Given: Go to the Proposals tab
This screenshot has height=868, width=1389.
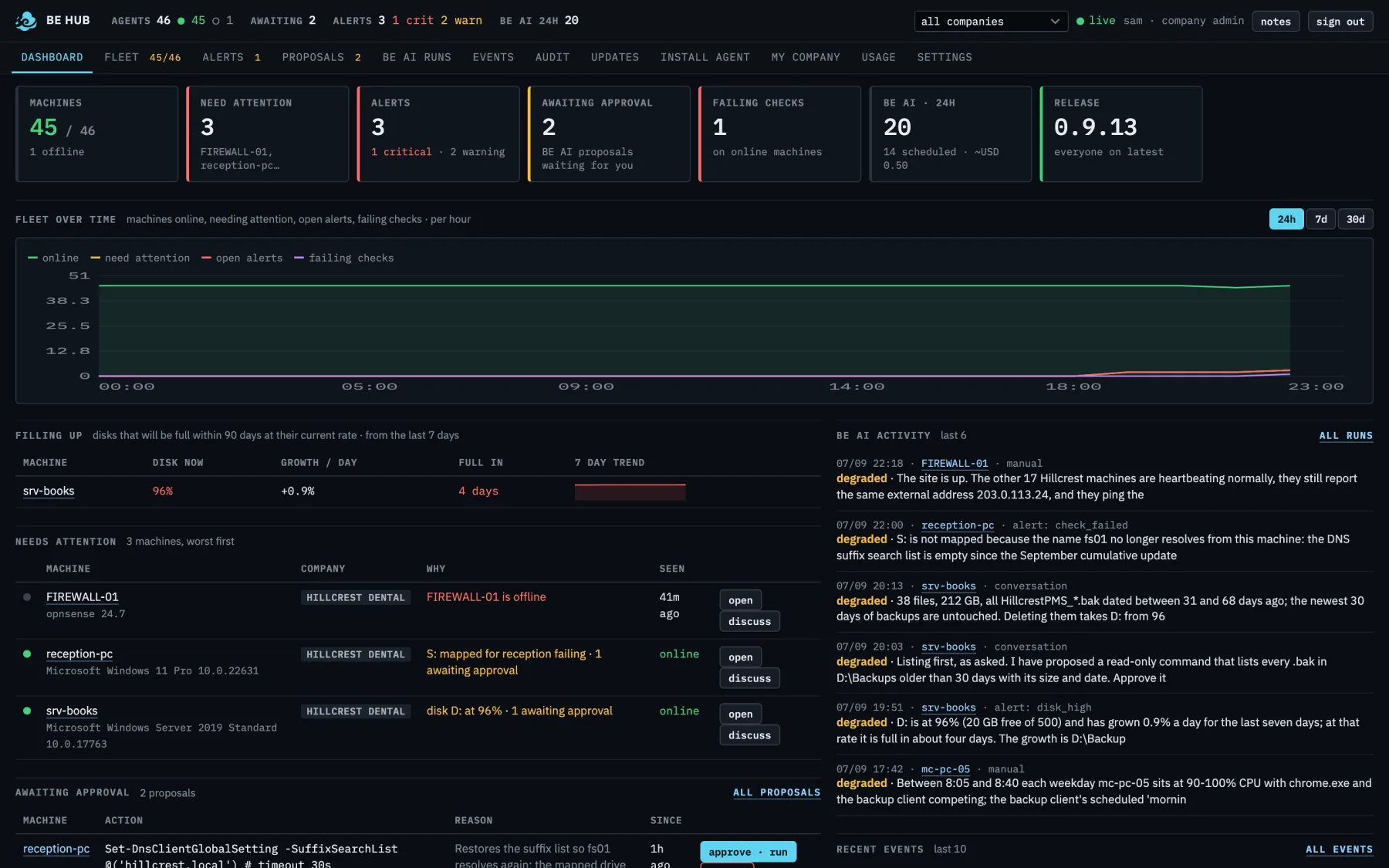Looking at the screenshot, I should point(321,57).
